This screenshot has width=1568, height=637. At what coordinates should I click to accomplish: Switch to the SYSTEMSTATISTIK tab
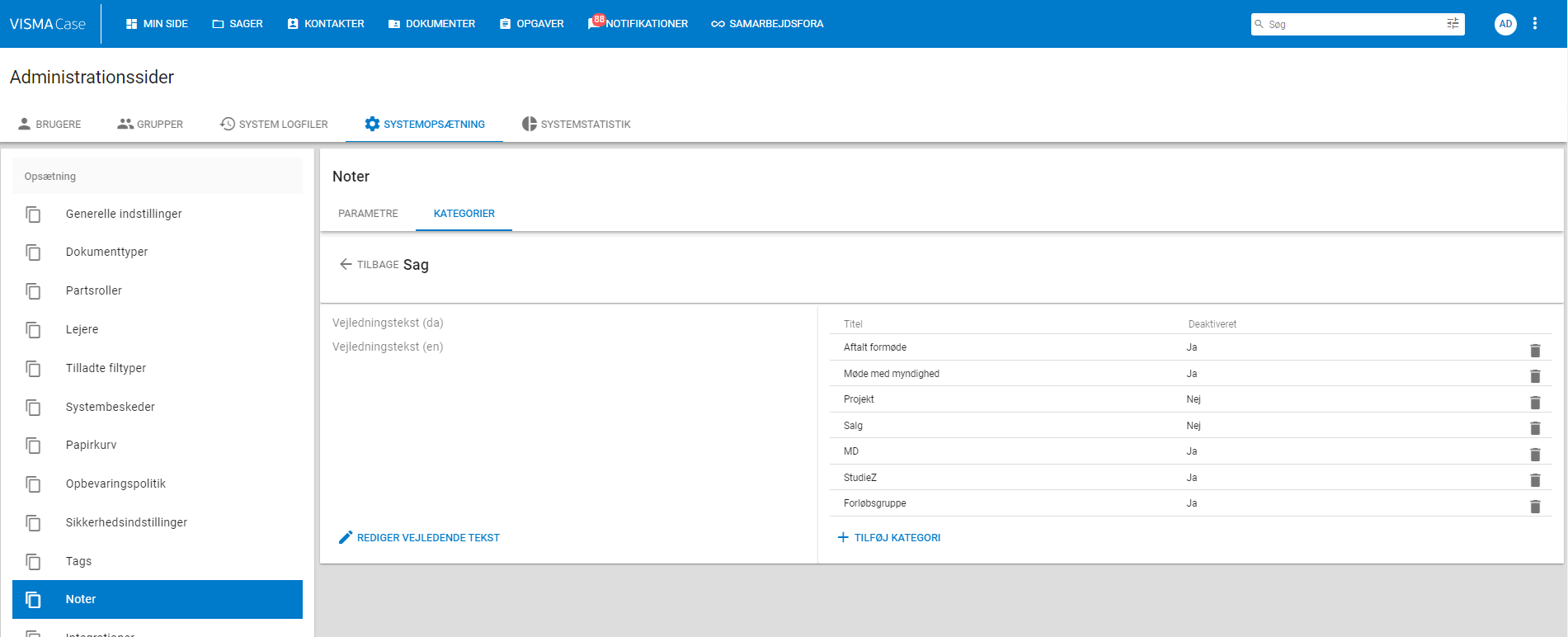(x=577, y=124)
